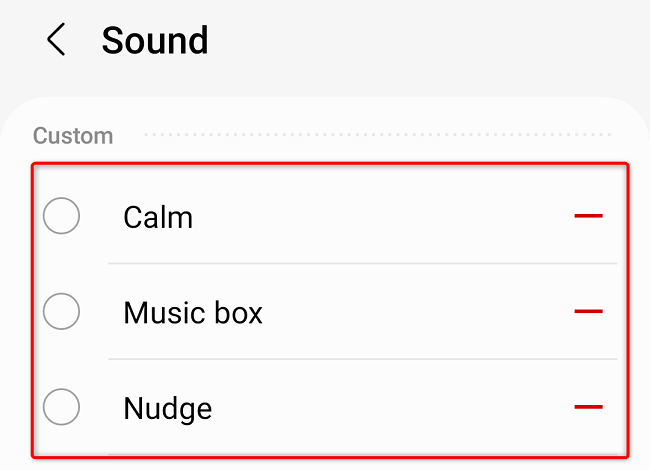Screen dimensions: 650x470
Task: Select the Calm radio button
Action: [x=62, y=216]
